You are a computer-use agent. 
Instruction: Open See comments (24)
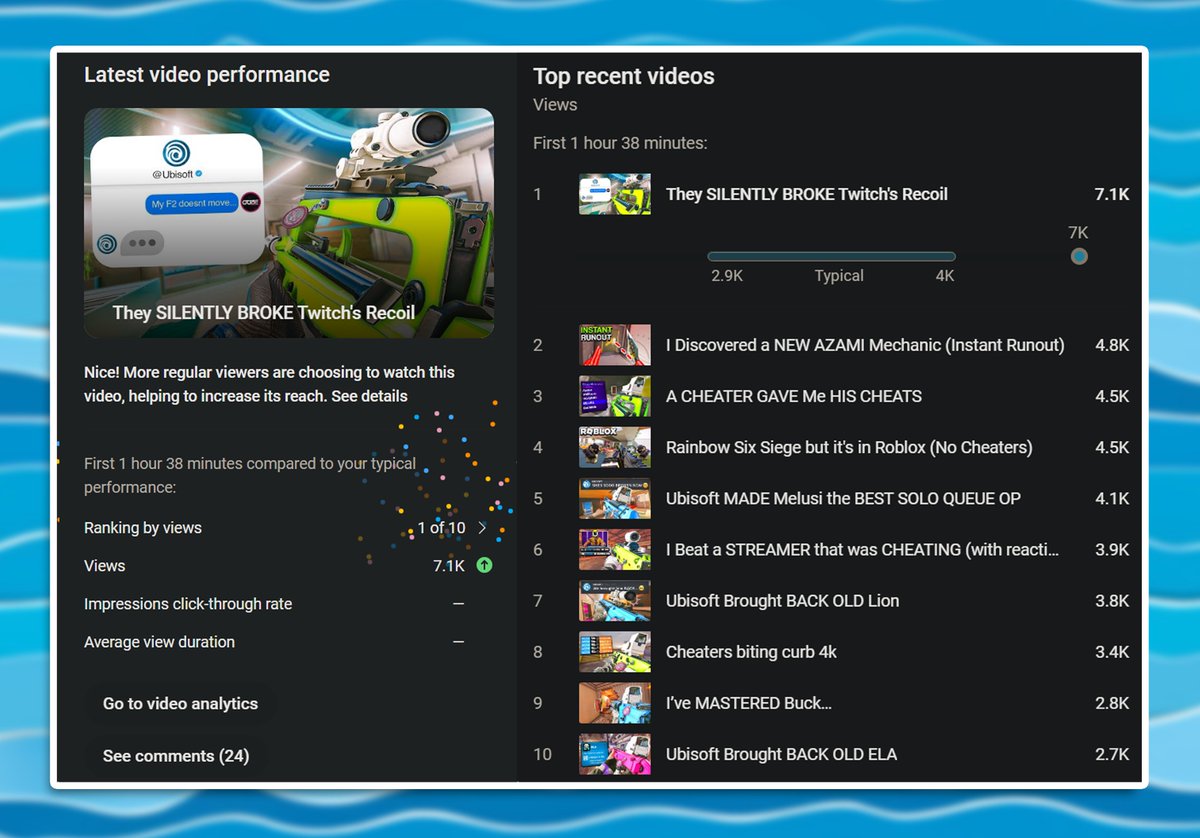click(x=175, y=756)
